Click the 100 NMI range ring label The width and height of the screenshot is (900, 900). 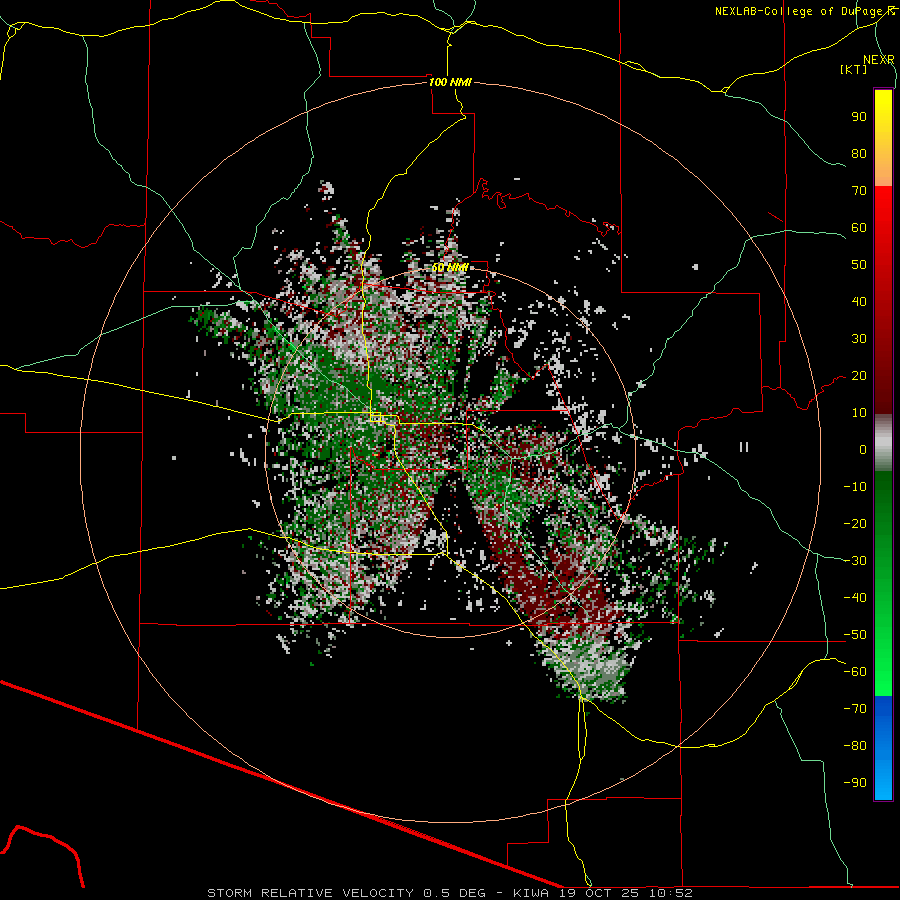point(450,82)
